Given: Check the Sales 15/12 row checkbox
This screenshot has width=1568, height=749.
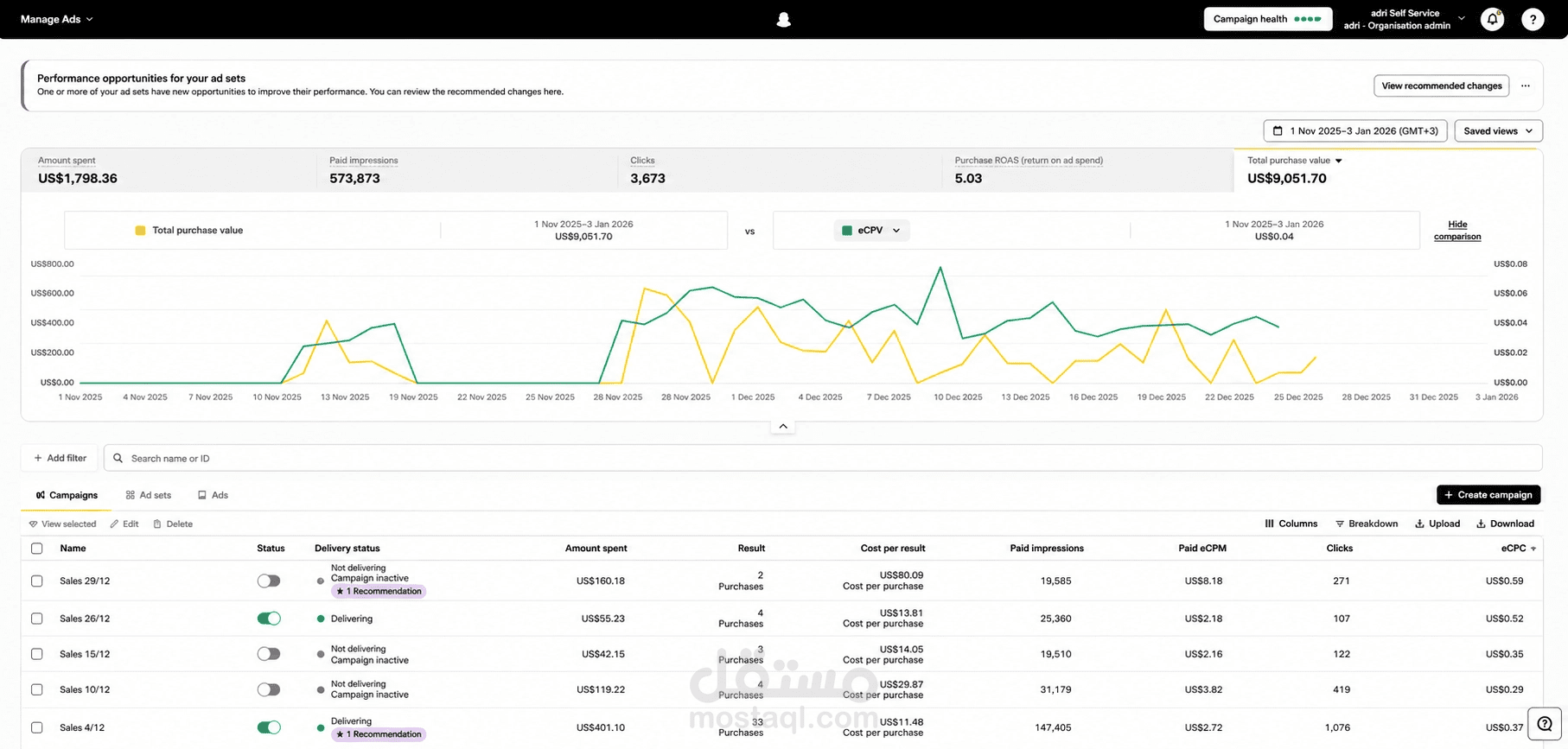Looking at the screenshot, I should click(x=36, y=654).
